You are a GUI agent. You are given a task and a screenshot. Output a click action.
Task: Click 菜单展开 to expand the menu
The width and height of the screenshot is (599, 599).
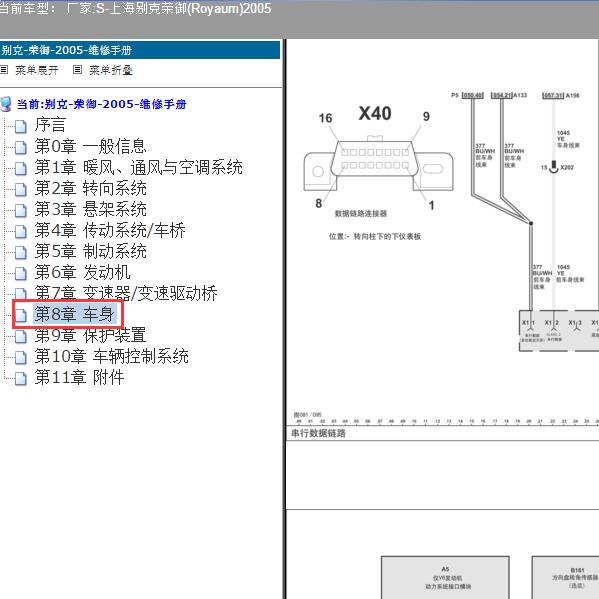[x=37, y=70]
